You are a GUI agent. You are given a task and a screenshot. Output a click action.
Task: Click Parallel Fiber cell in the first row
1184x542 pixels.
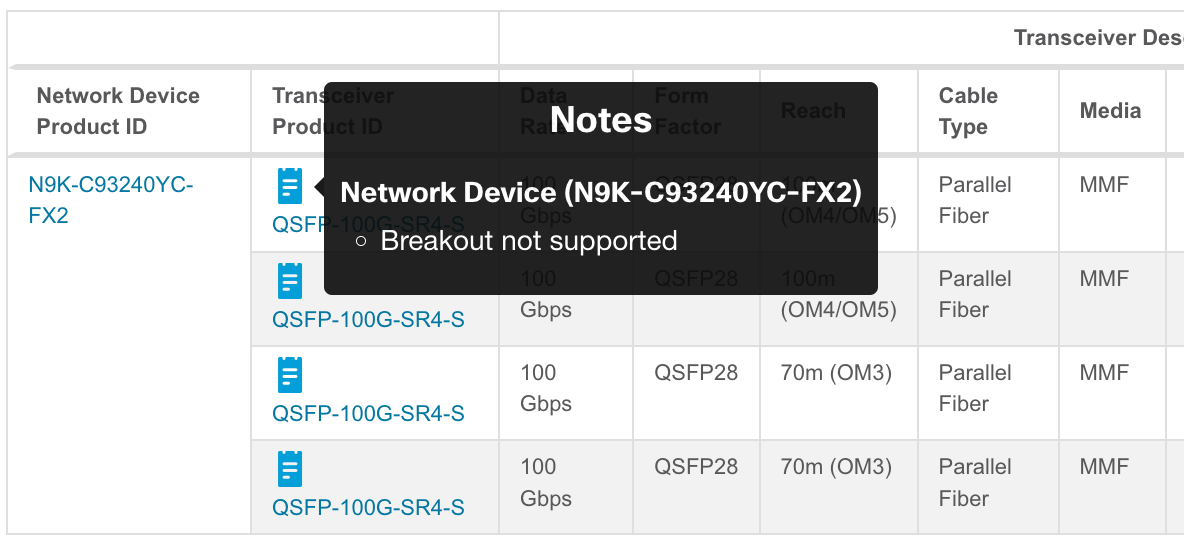(975, 200)
